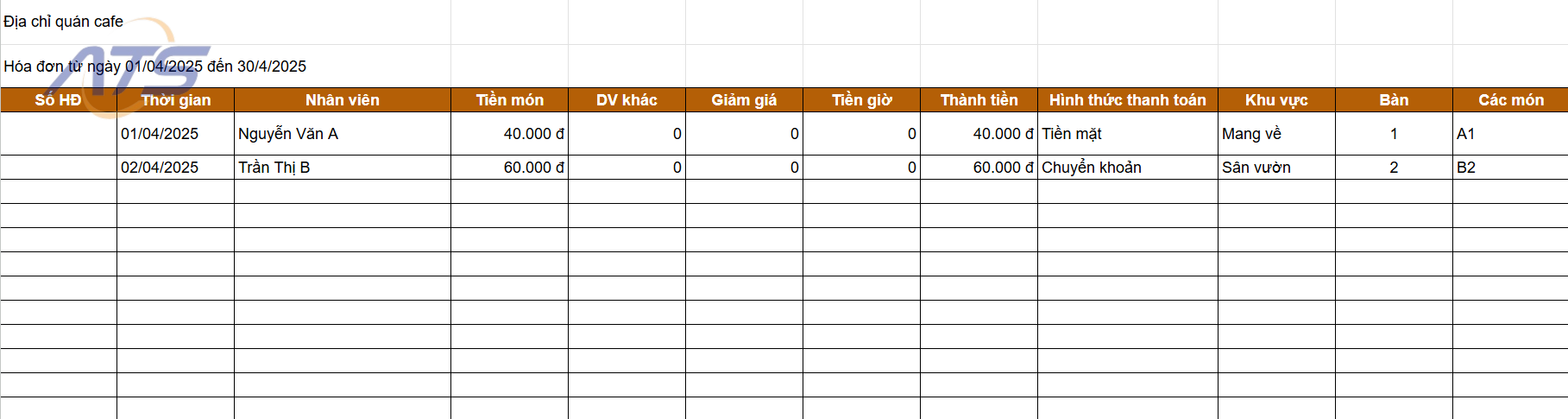Select the 'Sân vườn' area cell

tap(1277, 168)
